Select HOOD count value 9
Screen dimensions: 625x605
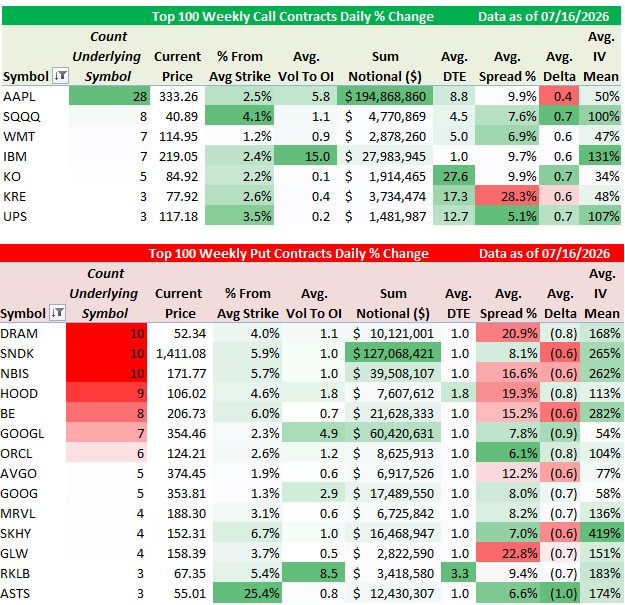tap(106, 393)
